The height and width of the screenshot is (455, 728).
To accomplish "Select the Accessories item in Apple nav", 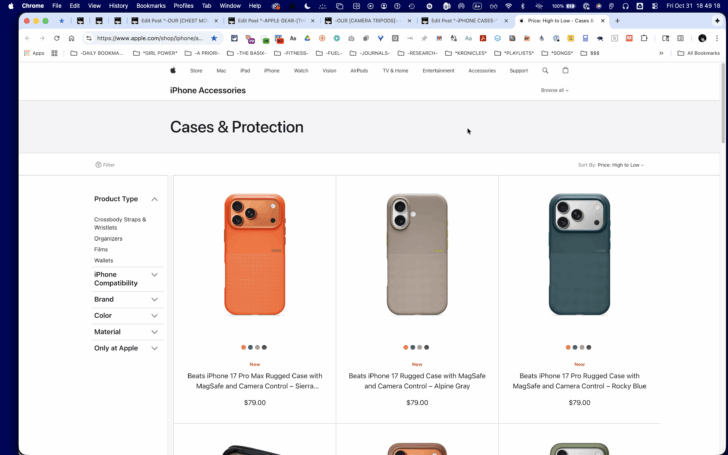I will (482, 71).
